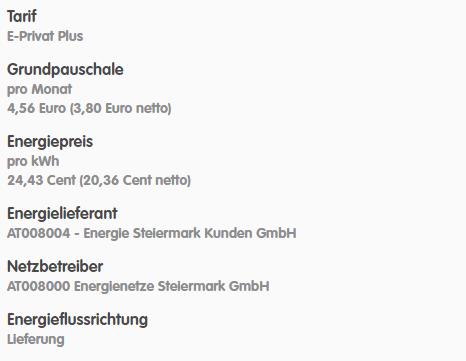Click the Netzbetreiber heading

click(x=55, y=267)
